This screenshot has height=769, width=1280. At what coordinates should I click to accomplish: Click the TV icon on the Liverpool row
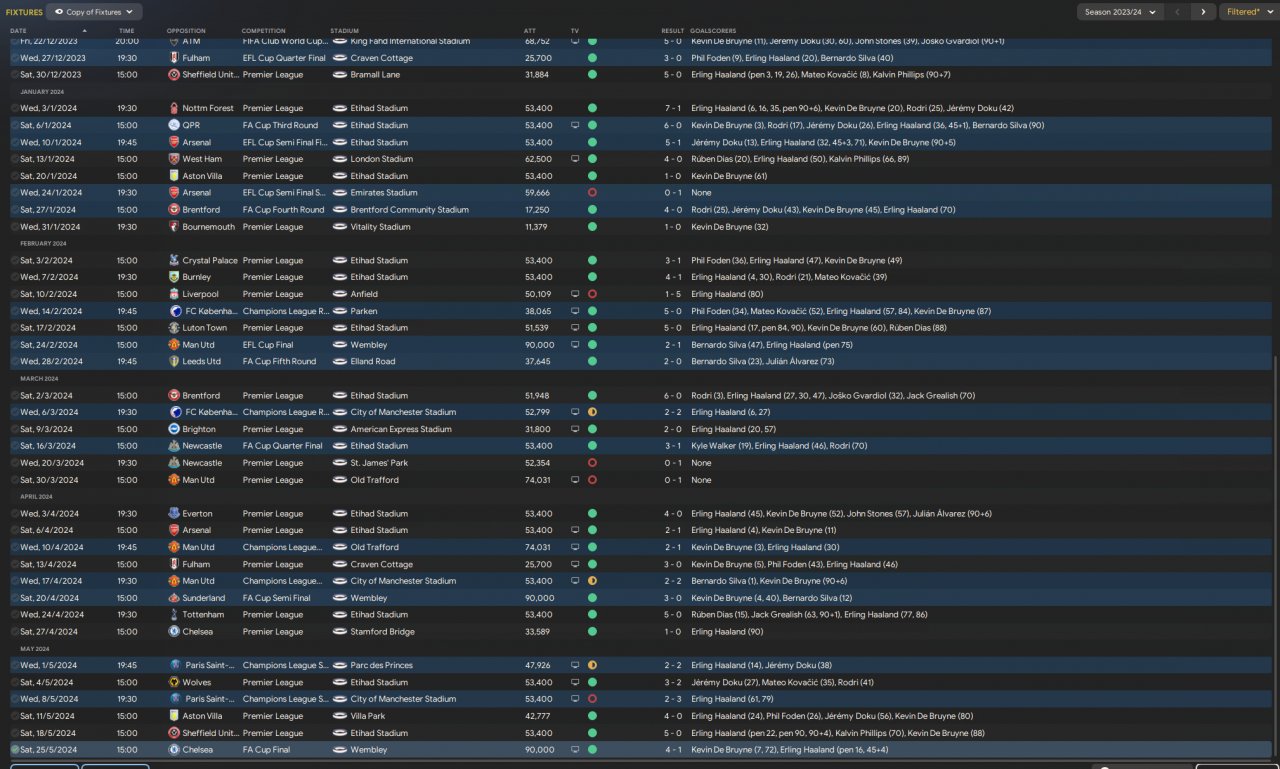pos(575,294)
